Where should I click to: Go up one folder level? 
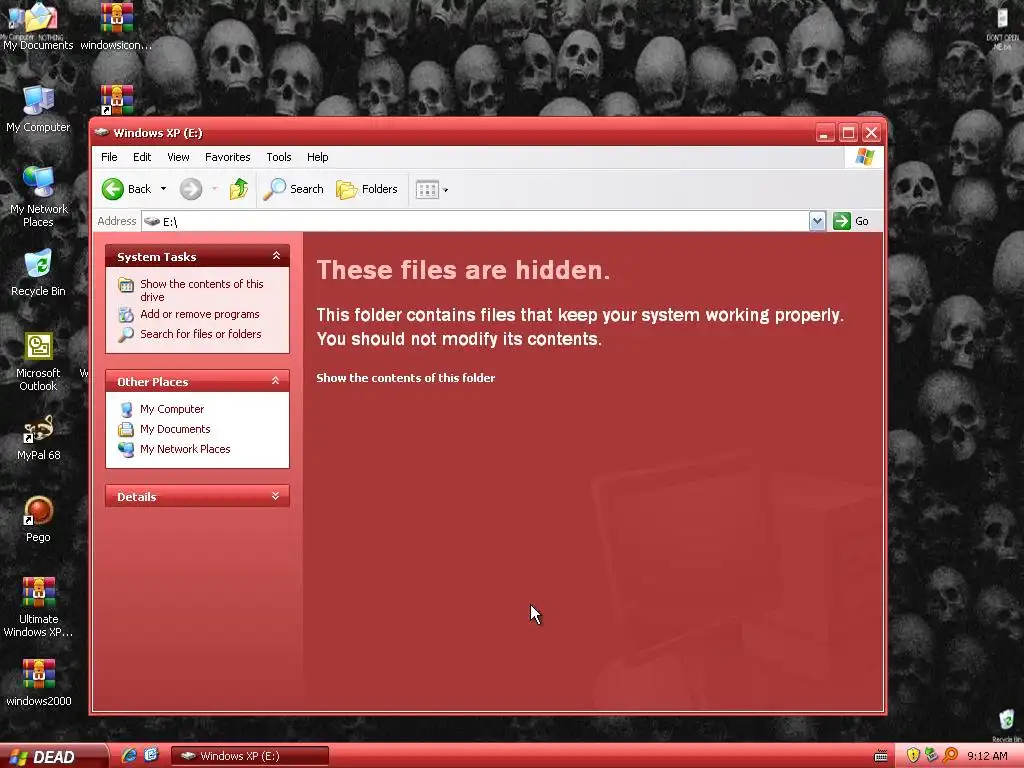[x=239, y=189]
